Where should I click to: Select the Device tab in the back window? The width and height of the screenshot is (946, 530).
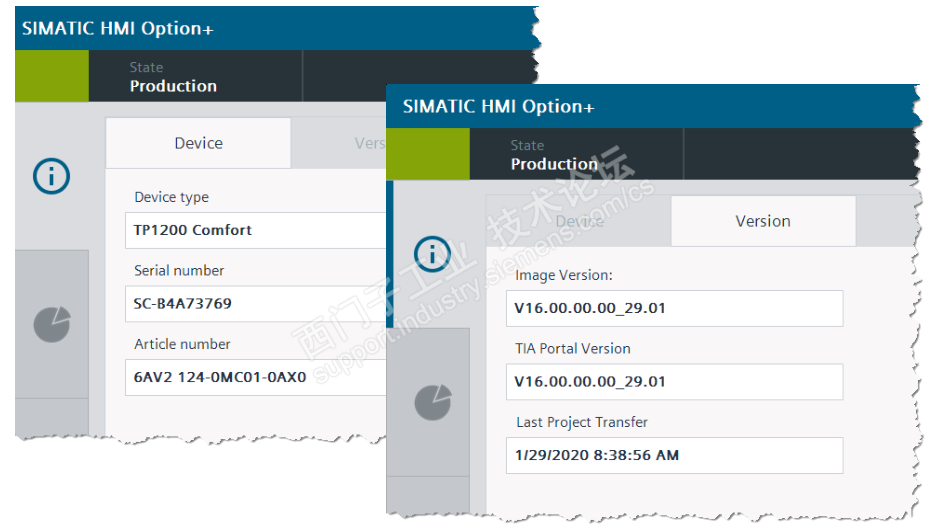pyautogui.click(x=198, y=143)
